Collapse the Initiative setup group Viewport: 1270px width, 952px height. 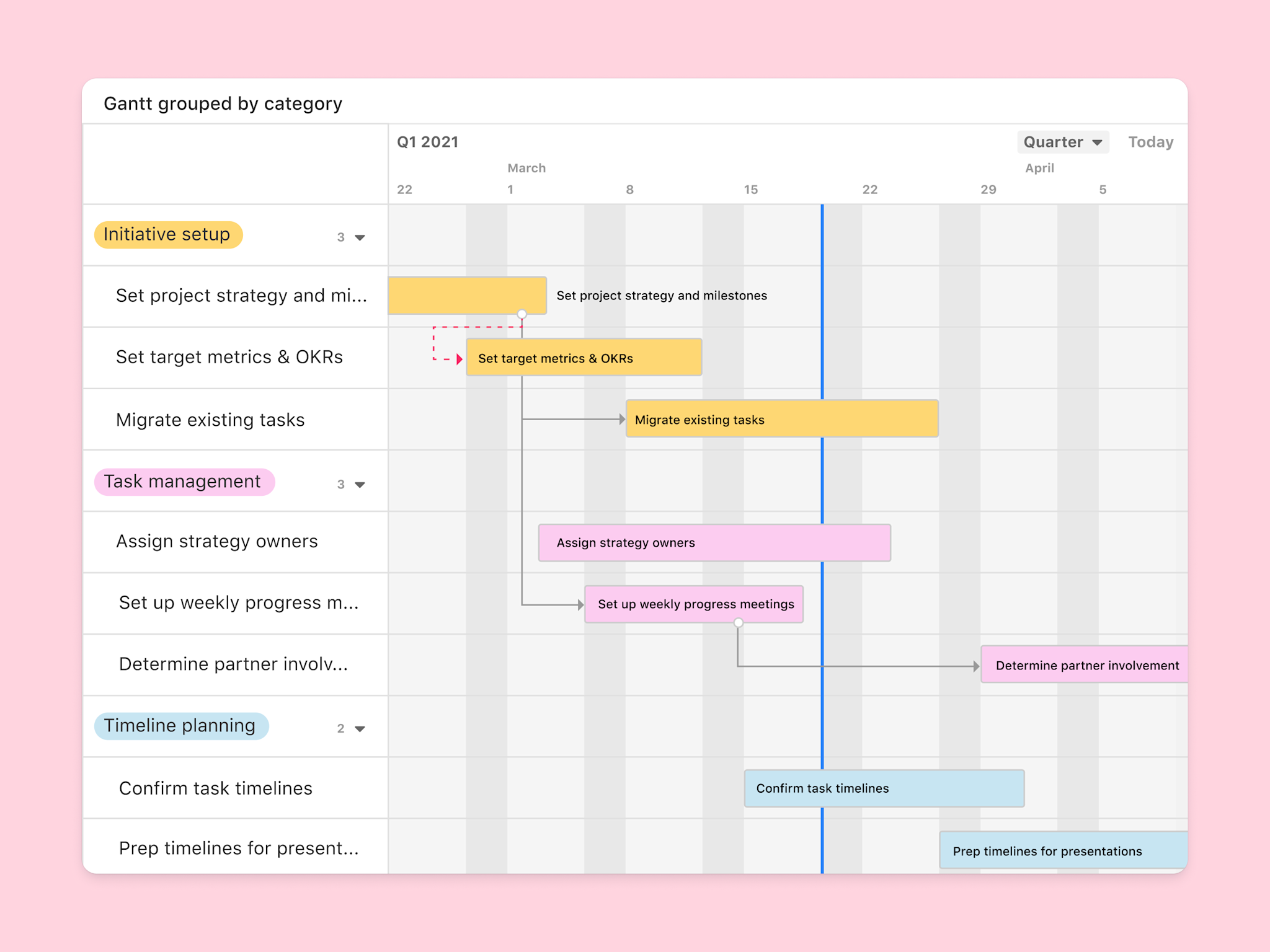(358, 237)
